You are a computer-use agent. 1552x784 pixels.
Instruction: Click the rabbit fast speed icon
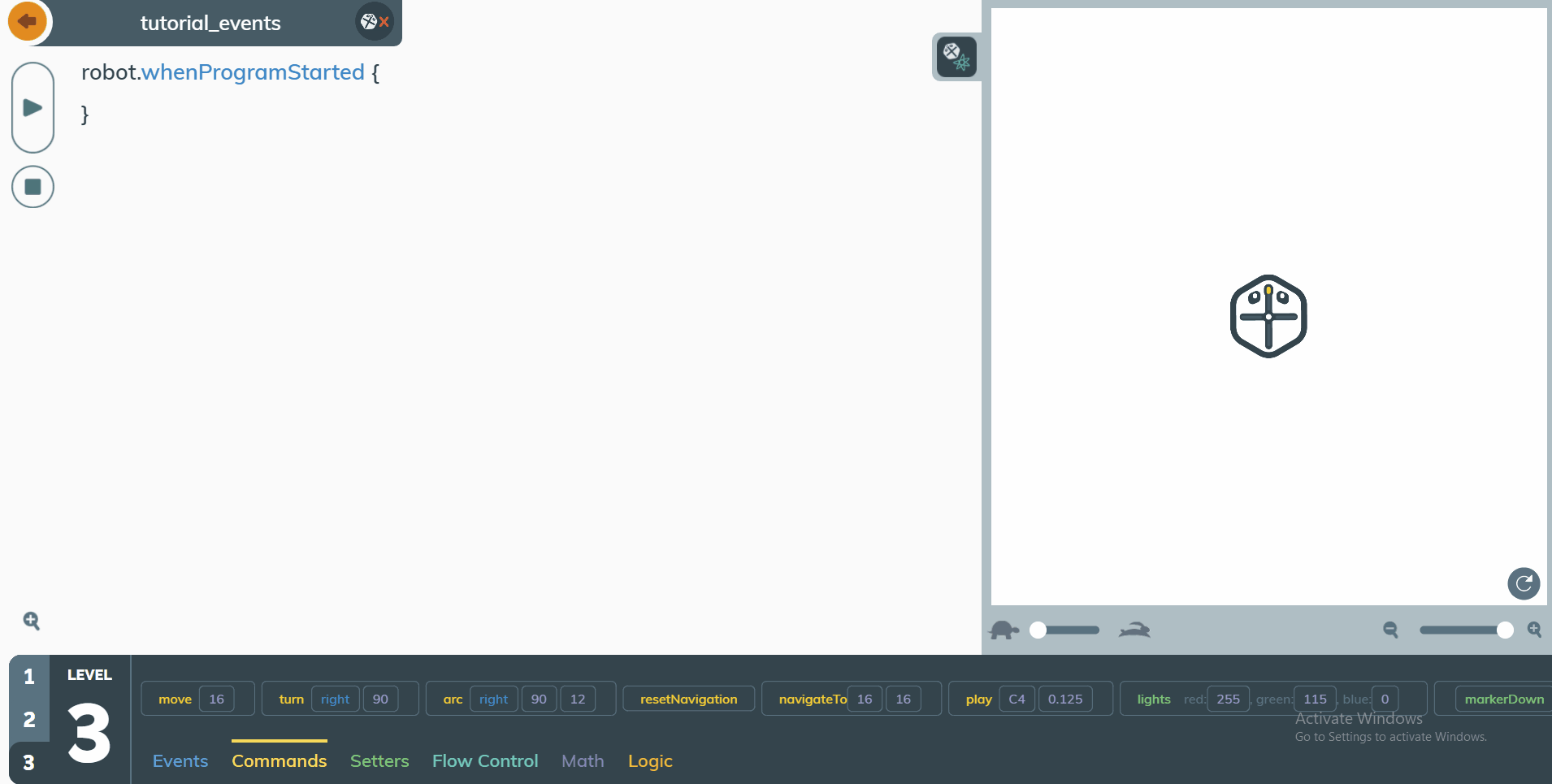coord(1134,630)
